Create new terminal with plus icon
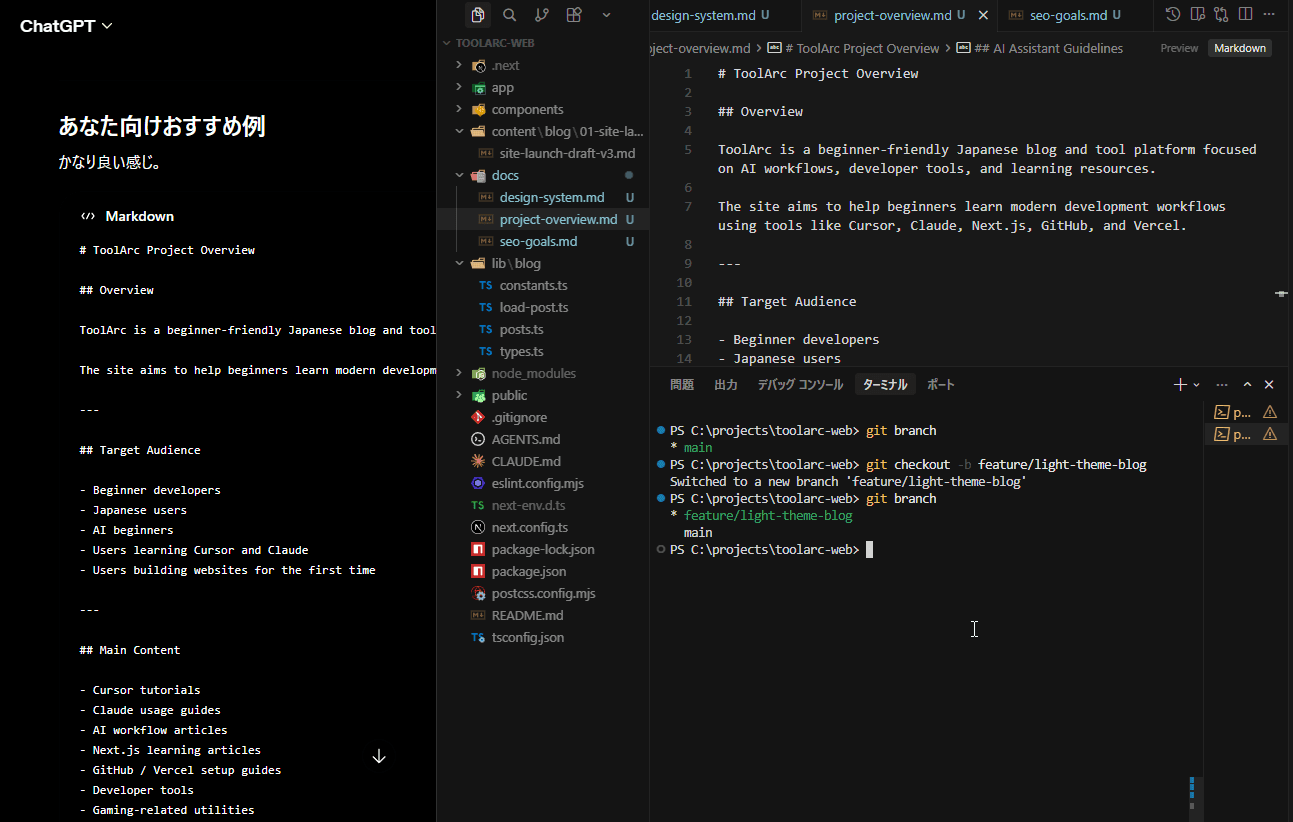The image size is (1293, 822). [x=1181, y=384]
